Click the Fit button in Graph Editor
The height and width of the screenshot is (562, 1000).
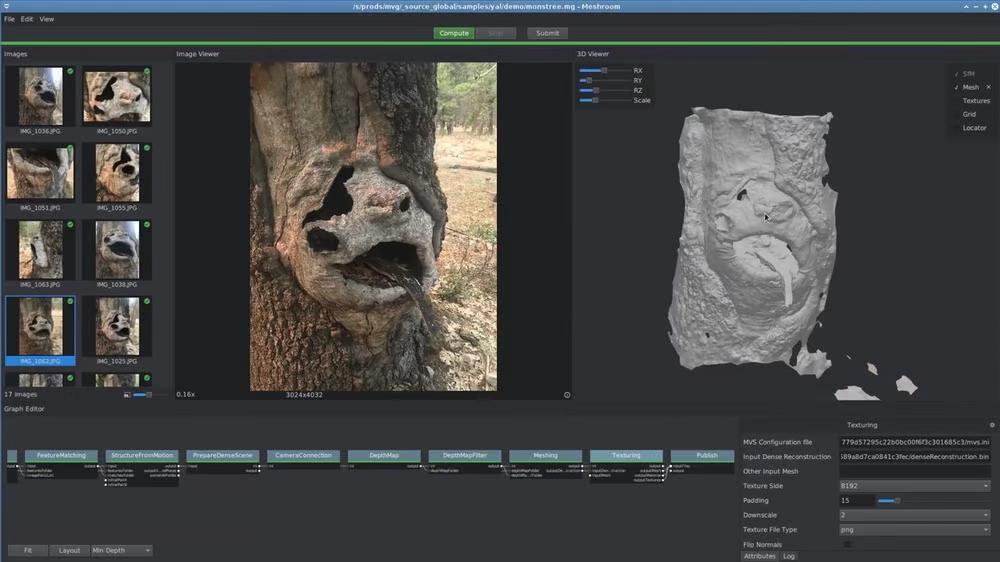[28, 550]
